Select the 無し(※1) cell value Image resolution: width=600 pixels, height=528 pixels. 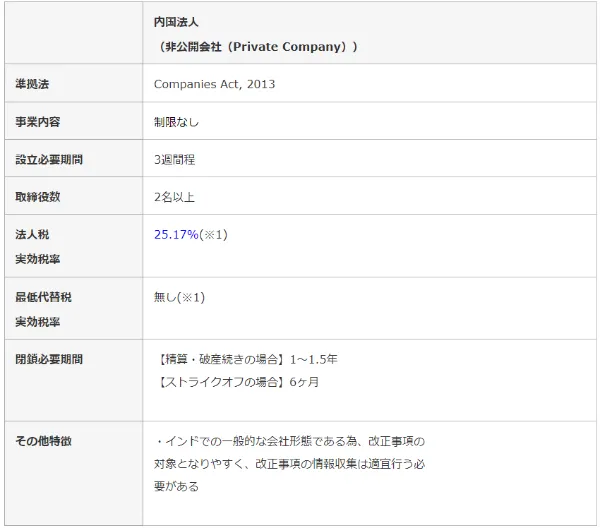179,297
